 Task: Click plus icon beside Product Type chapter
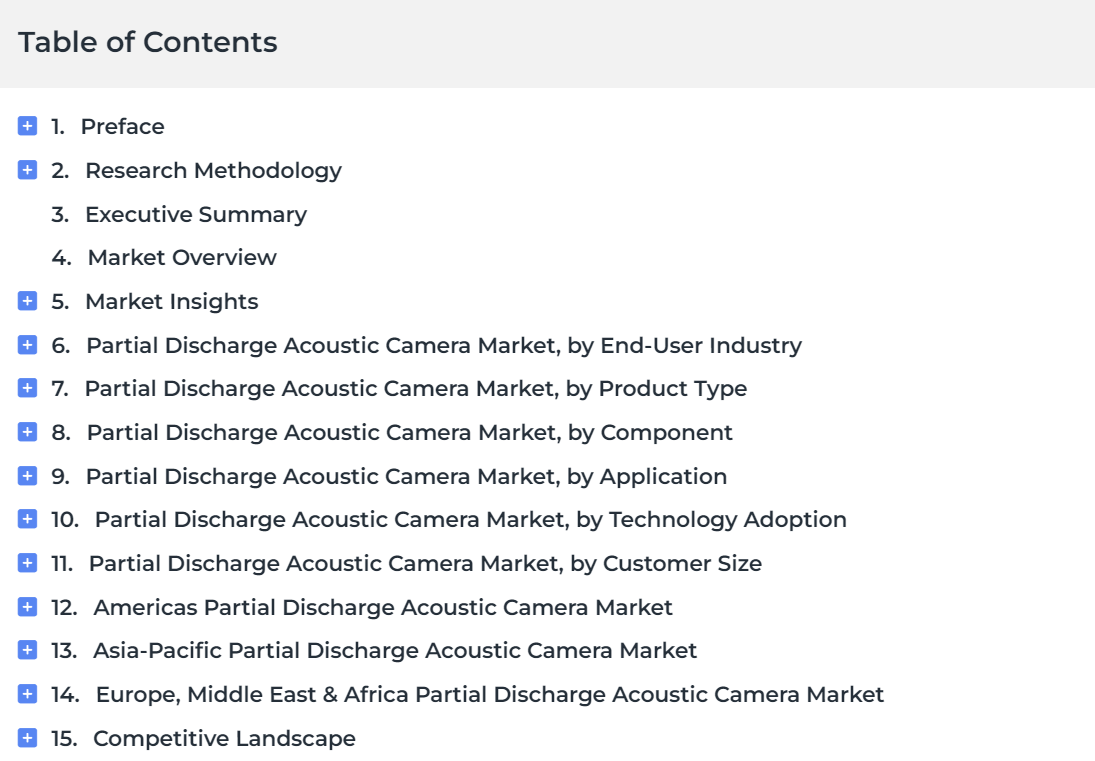click(x=27, y=388)
